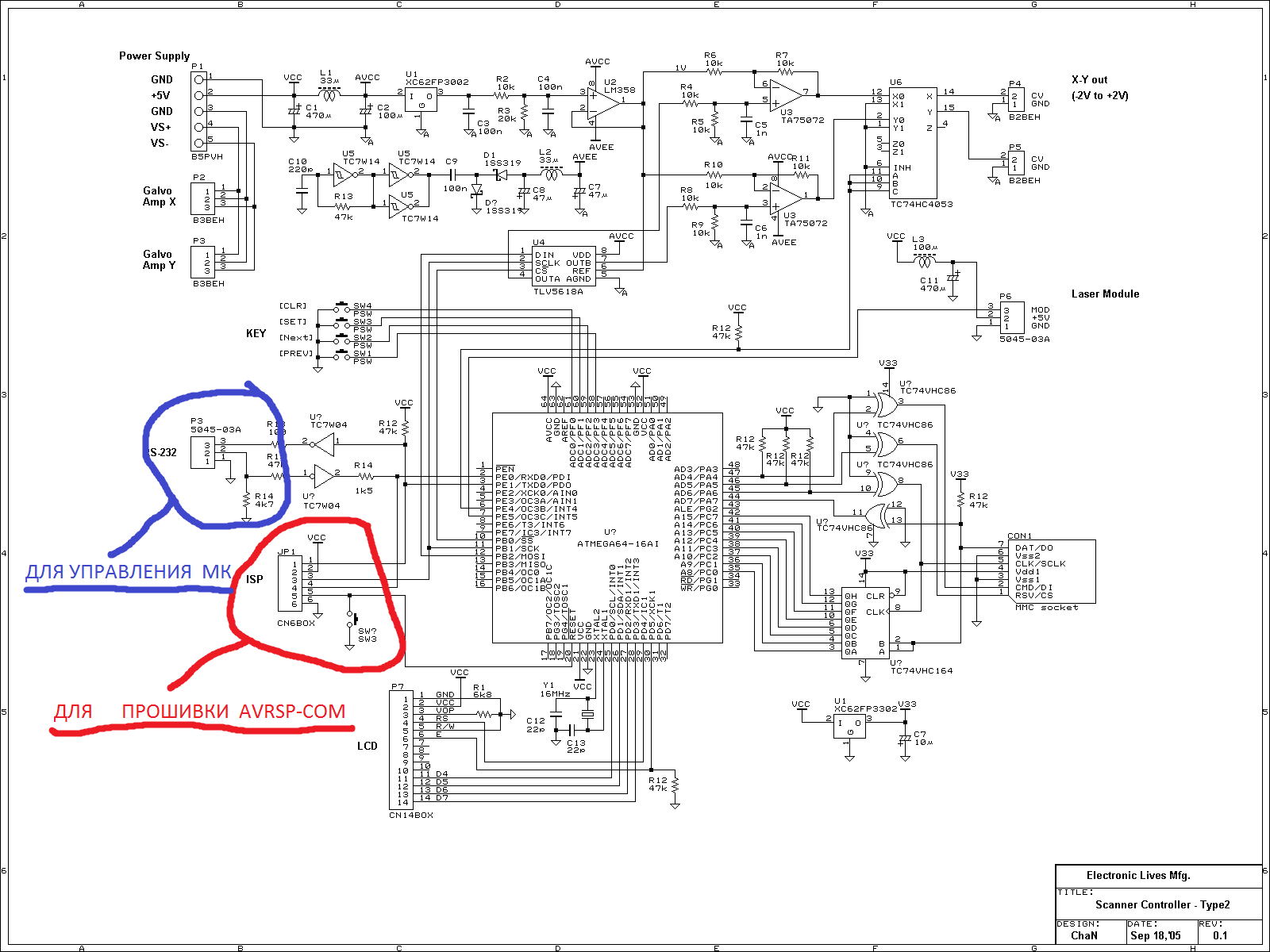Click the 'R14 4k7' resistor label

[264, 500]
